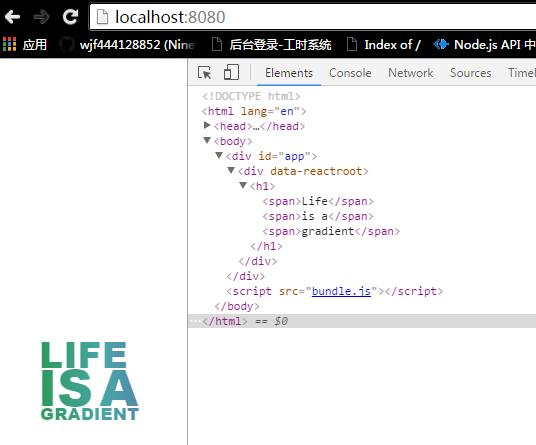Toggle the device toolbar icon
The height and width of the screenshot is (445, 536).
tap(231, 72)
